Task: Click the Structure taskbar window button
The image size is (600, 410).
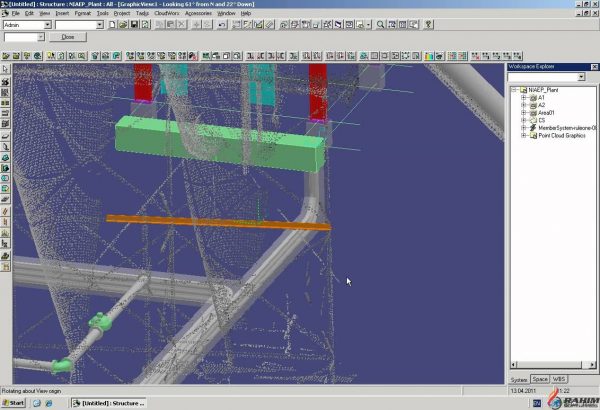Action: (x=109, y=403)
